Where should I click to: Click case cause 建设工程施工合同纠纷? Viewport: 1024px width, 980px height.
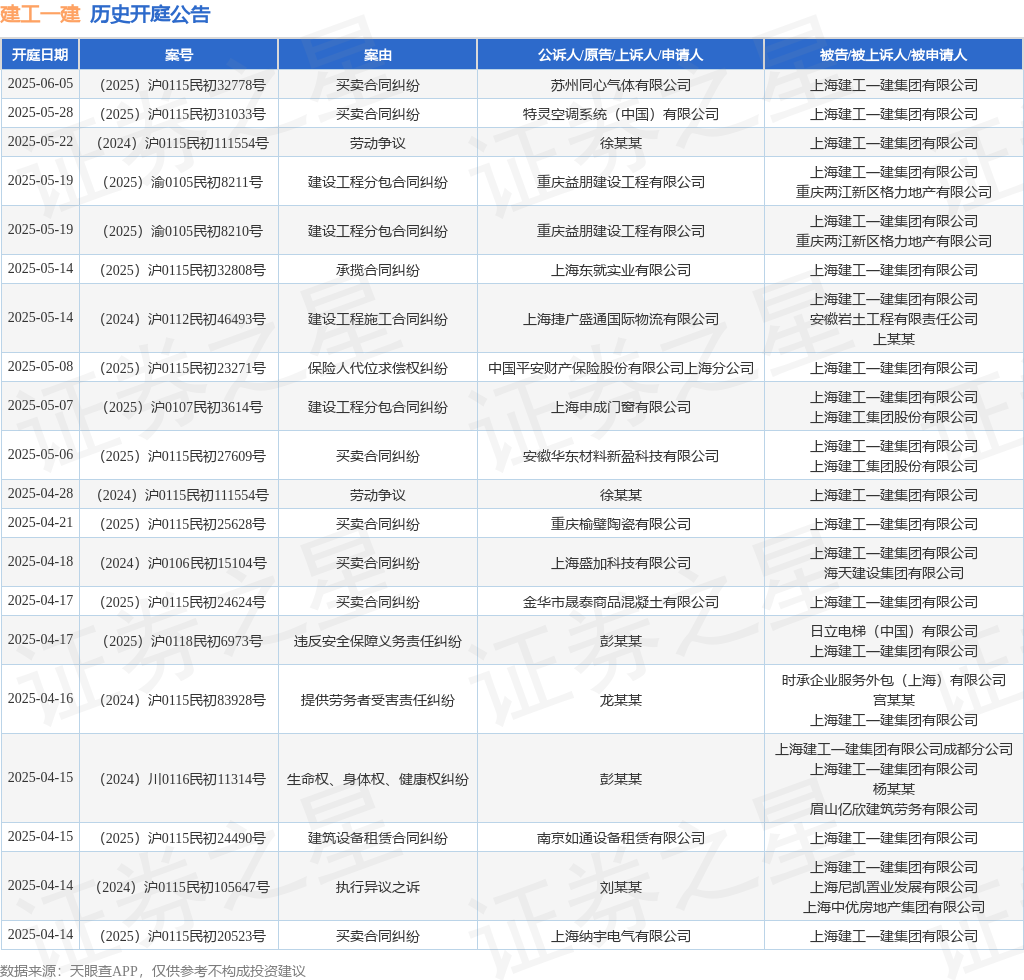tap(377, 319)
